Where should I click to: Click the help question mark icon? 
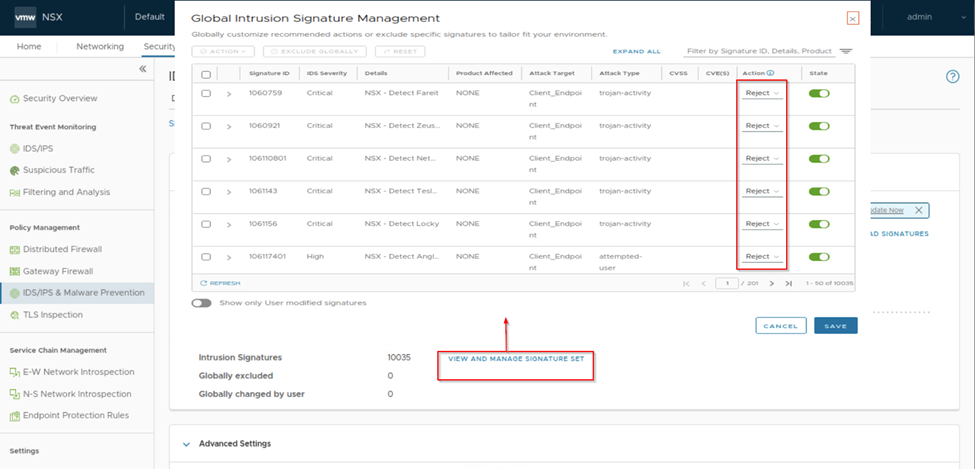click(952, 77)
